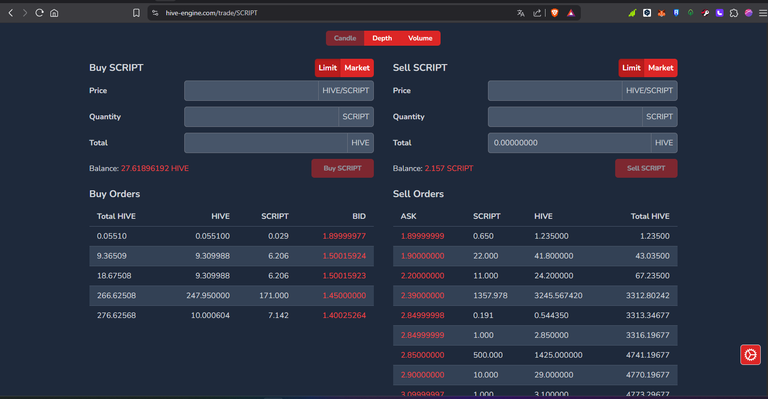768x399 pixels.
Task: Click sell order HIVE value 41.800000
Action: coord(553,256)
